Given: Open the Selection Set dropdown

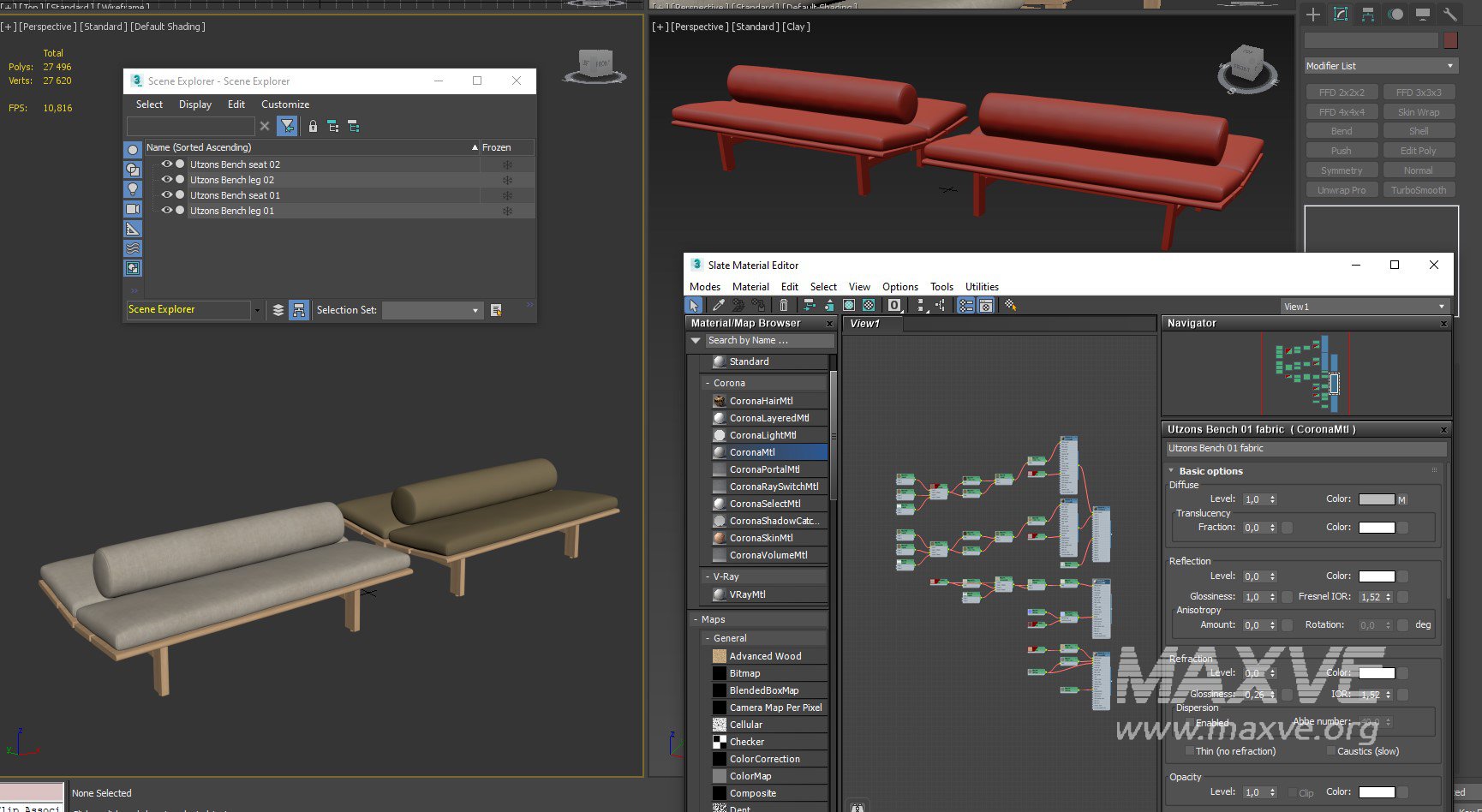Looking at the screenshot, I should click(433, 310).
